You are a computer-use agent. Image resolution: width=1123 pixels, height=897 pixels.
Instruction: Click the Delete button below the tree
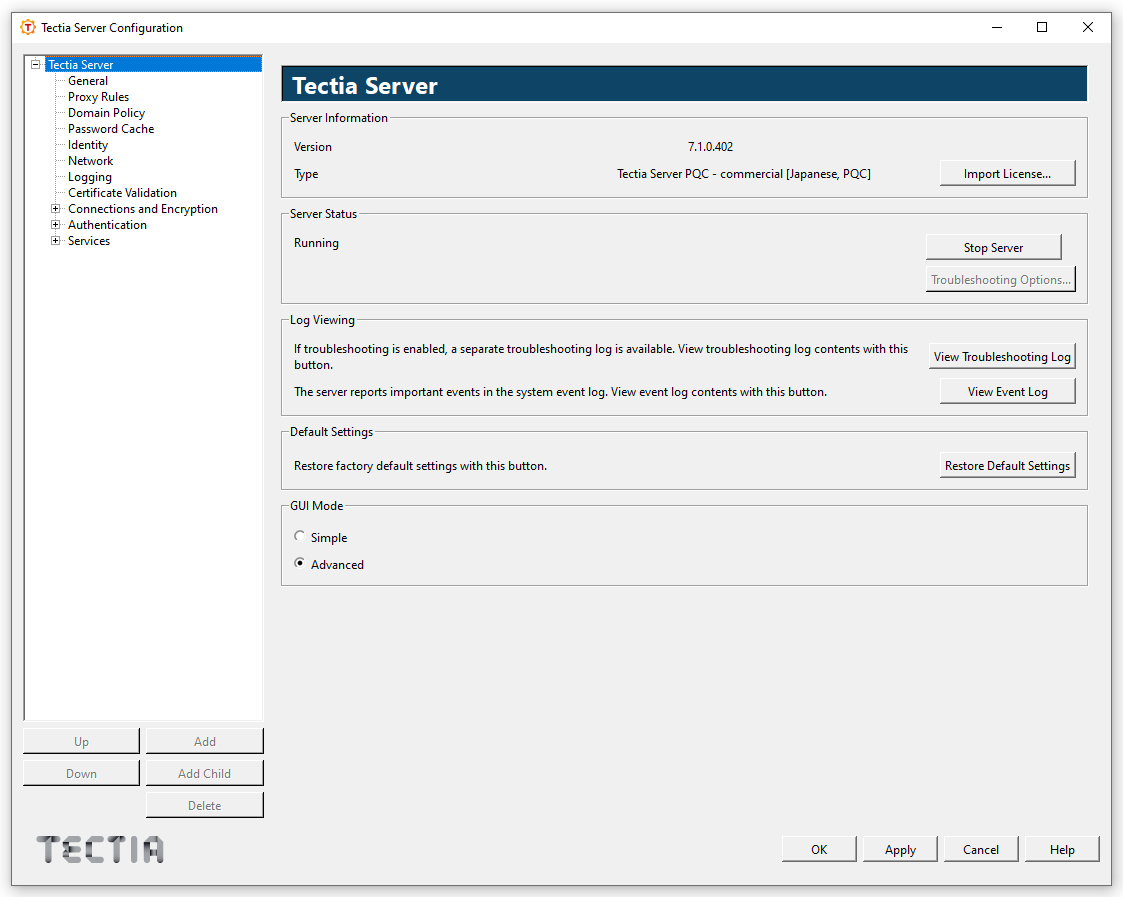click(204, 805)
